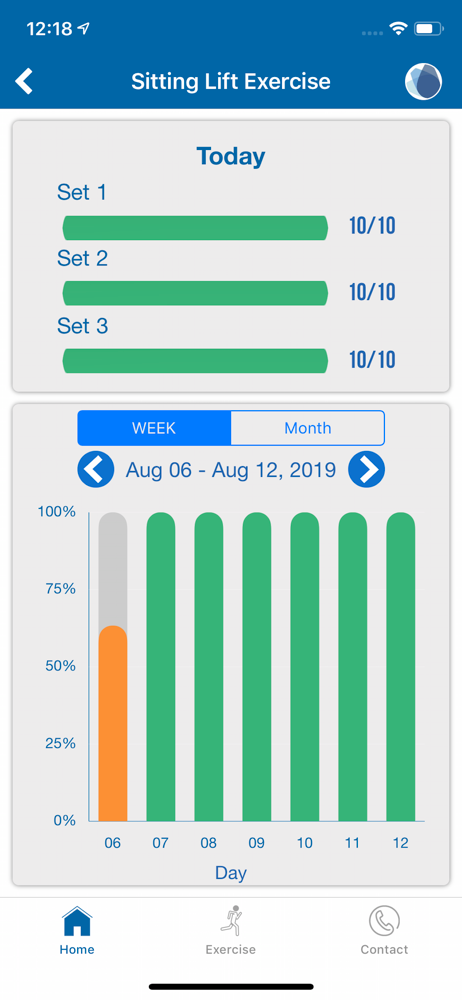This screenshot has width=462, height=1000.
Task: Tap the green bar for day 12
Action: (x=401, y=666)
